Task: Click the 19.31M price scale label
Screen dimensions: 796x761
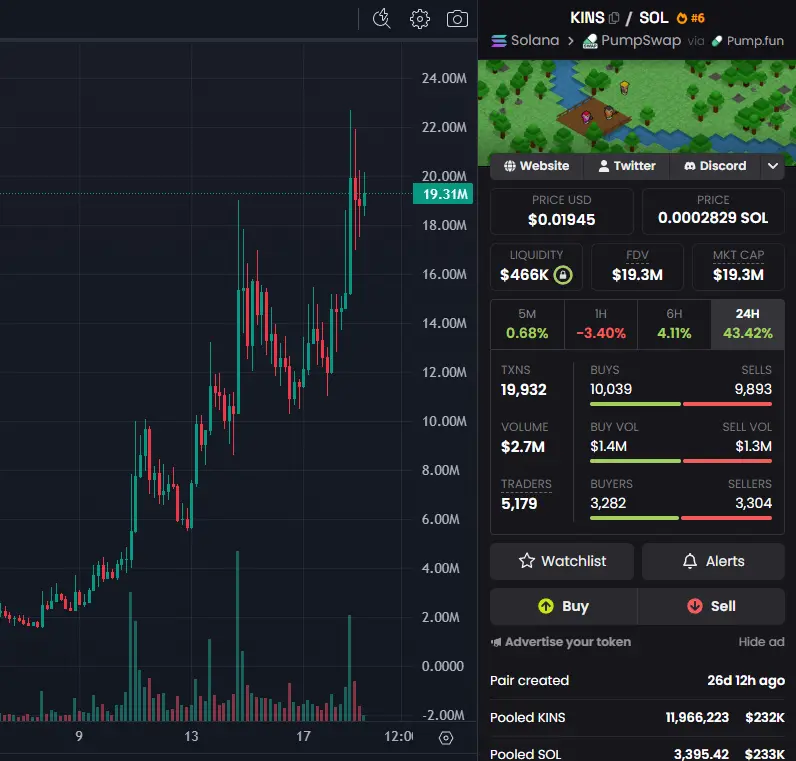Action: (x=443, y=194)
